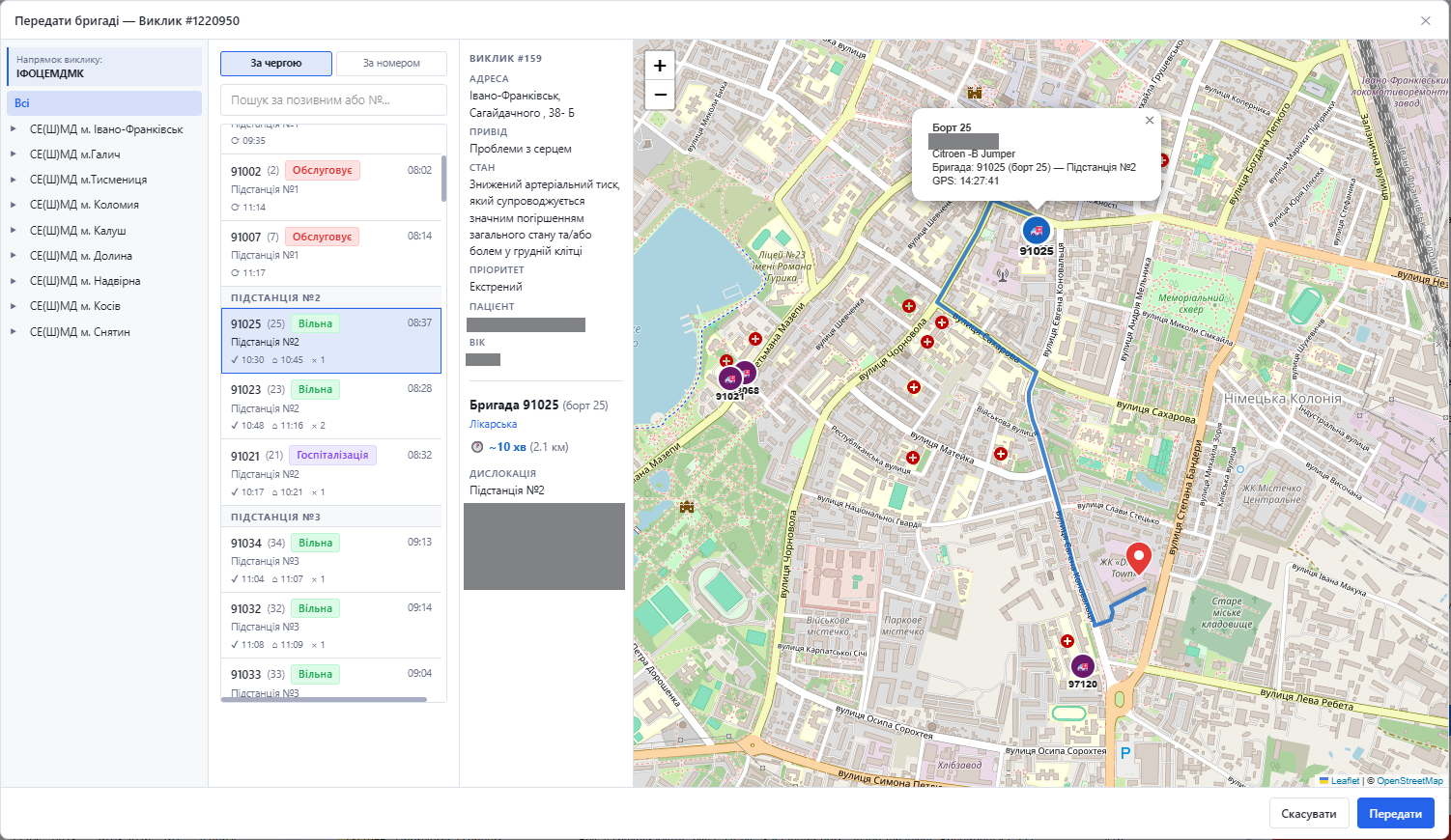The height and width of the screenshot is (840, 1451).
Task: Zoom in on the map
Action: [x=660, y=66]
